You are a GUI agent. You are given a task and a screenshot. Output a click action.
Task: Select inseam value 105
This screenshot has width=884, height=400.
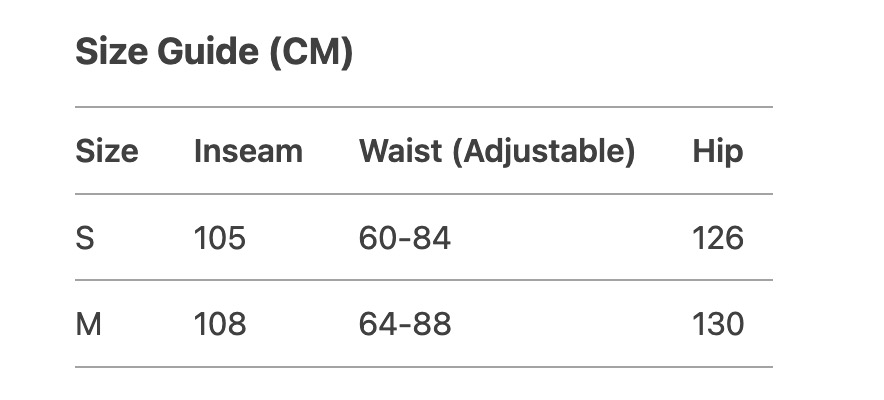pos(219,238)
